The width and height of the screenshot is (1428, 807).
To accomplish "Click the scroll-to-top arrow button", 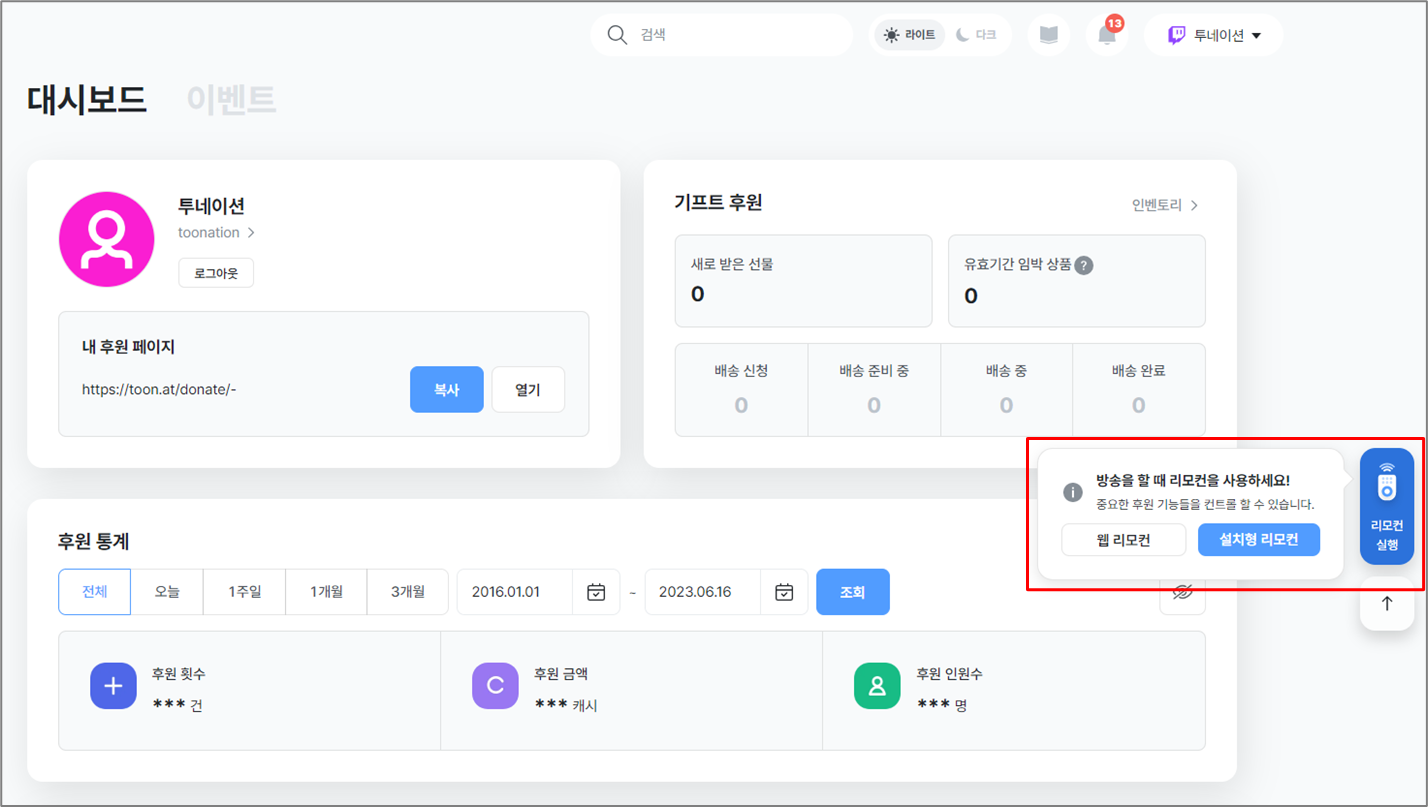I will pos(1387,603).
